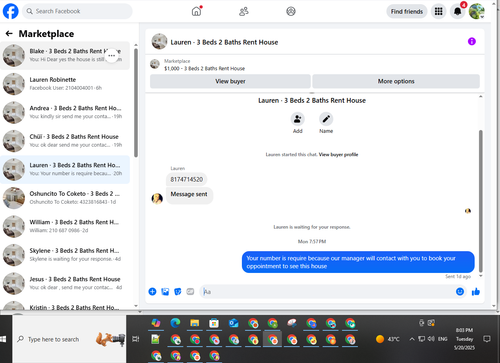Select the Lauren - 3 Beds 2 Baths chat row
Viewport: 500px width, 363px height.
[65, 169]
